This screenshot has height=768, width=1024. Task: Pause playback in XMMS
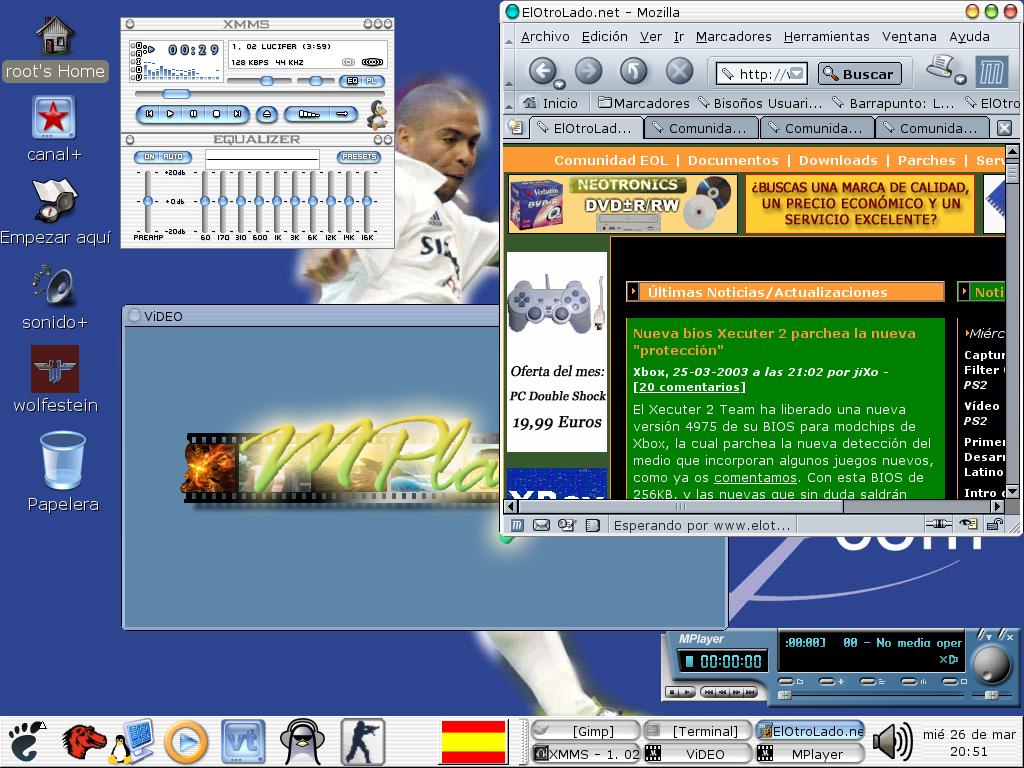pyautogui.click(x=193, y=114)
